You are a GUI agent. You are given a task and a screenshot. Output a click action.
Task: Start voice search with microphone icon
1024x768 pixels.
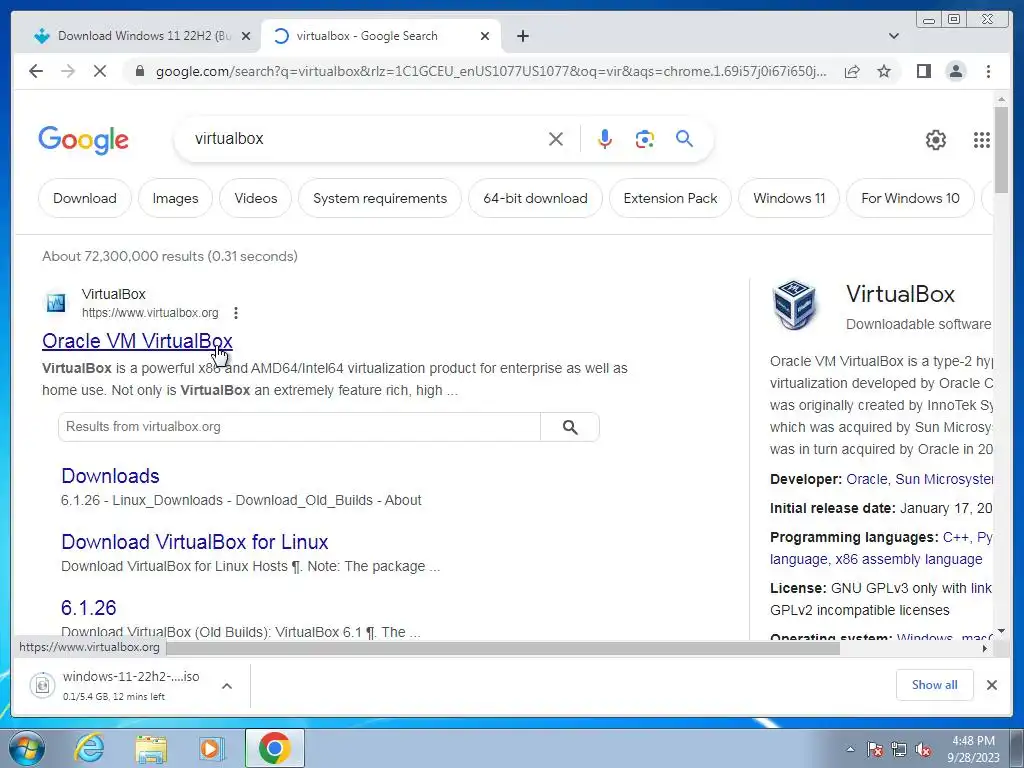605,138
